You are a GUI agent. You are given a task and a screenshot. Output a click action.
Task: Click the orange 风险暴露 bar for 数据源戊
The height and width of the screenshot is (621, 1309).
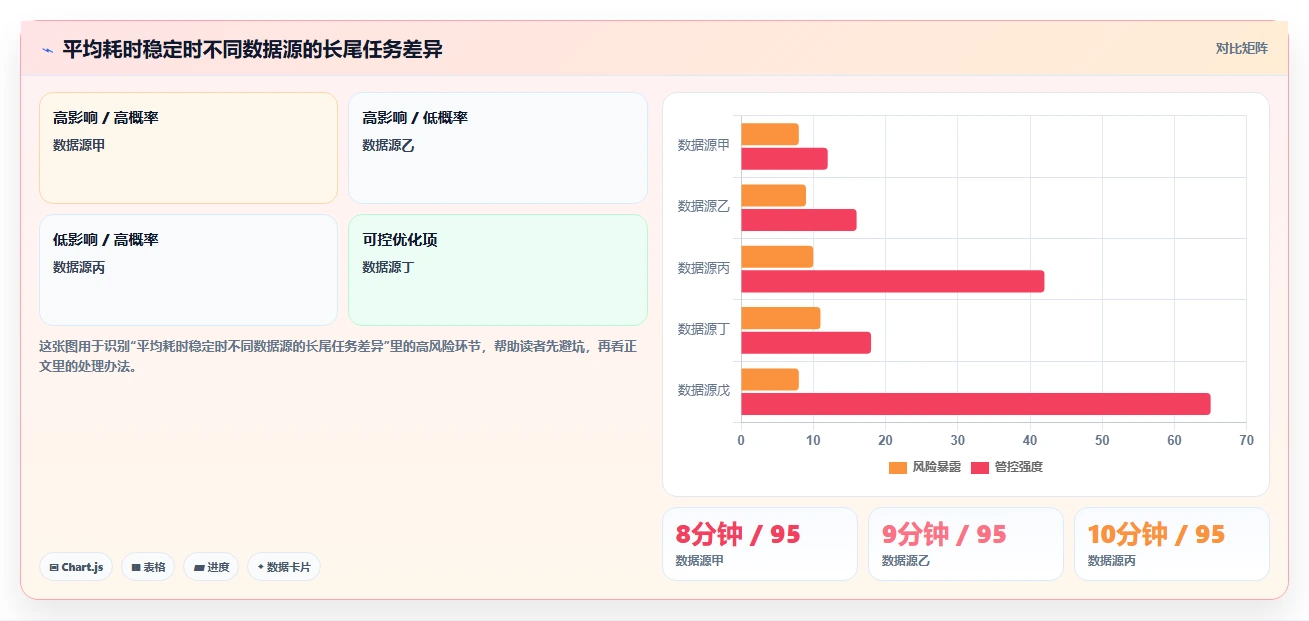(x=769, y=379)
